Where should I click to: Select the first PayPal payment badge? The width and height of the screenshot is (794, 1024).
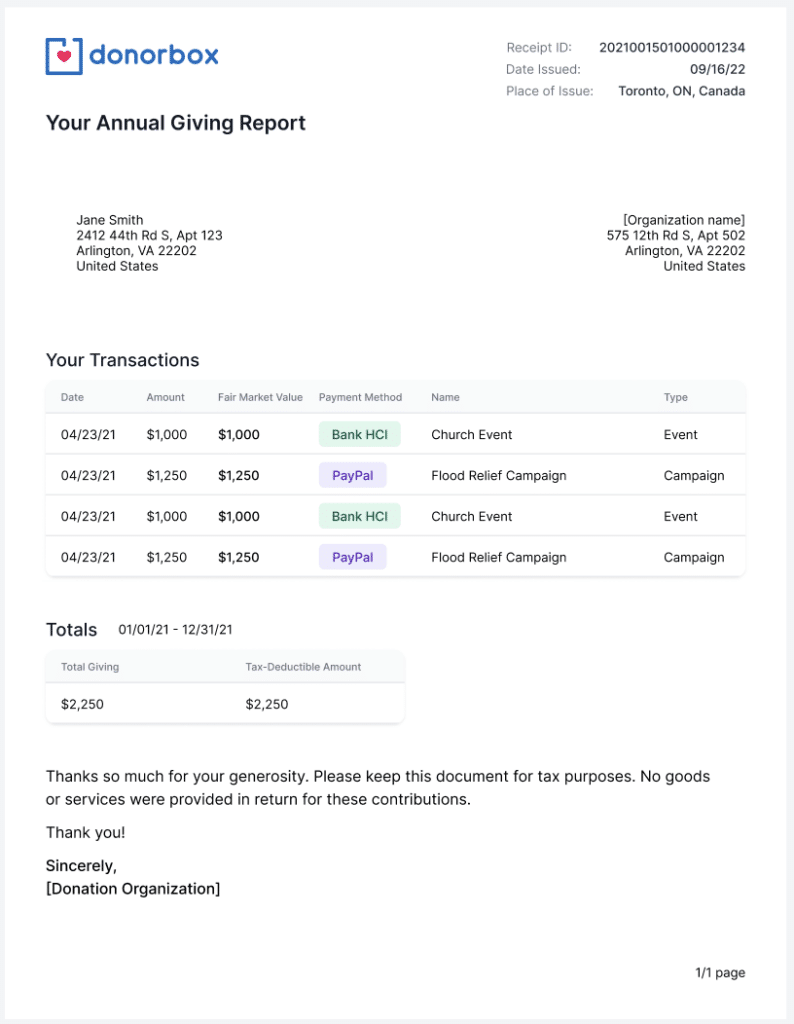point(353,475)
